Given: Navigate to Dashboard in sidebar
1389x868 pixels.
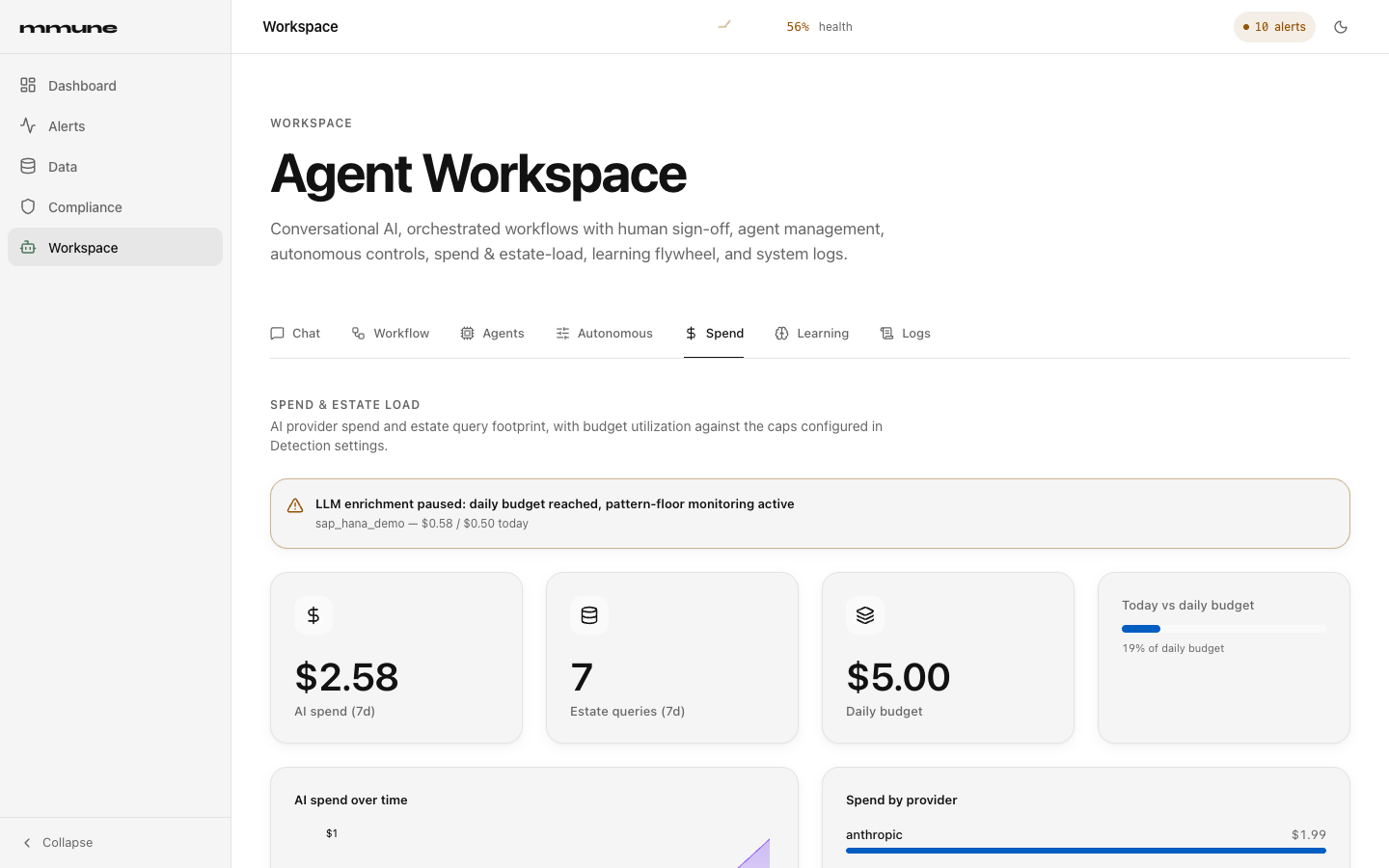Looking at the screenshot, I should (115, 85).
